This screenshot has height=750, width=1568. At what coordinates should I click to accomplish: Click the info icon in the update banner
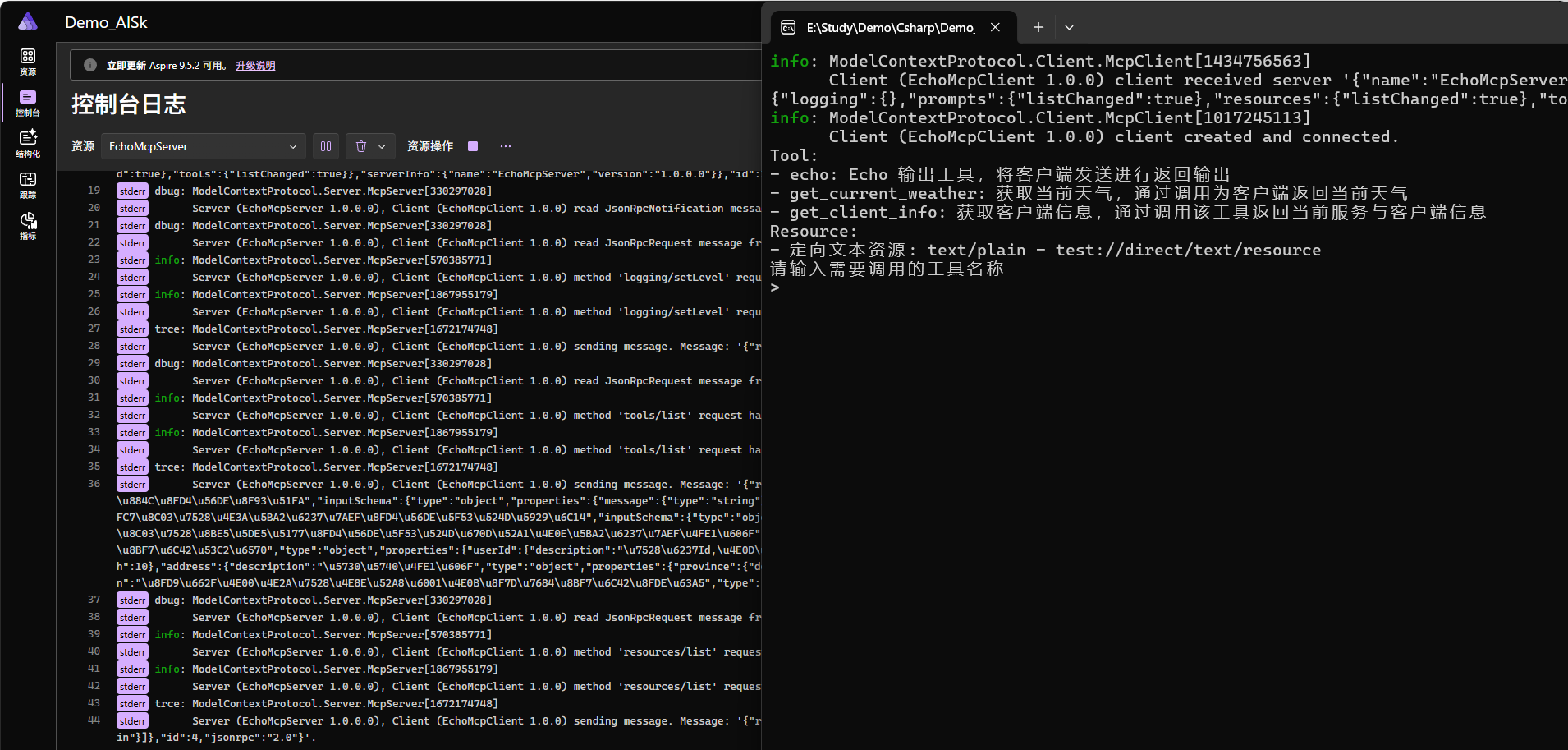coord(90,65)
